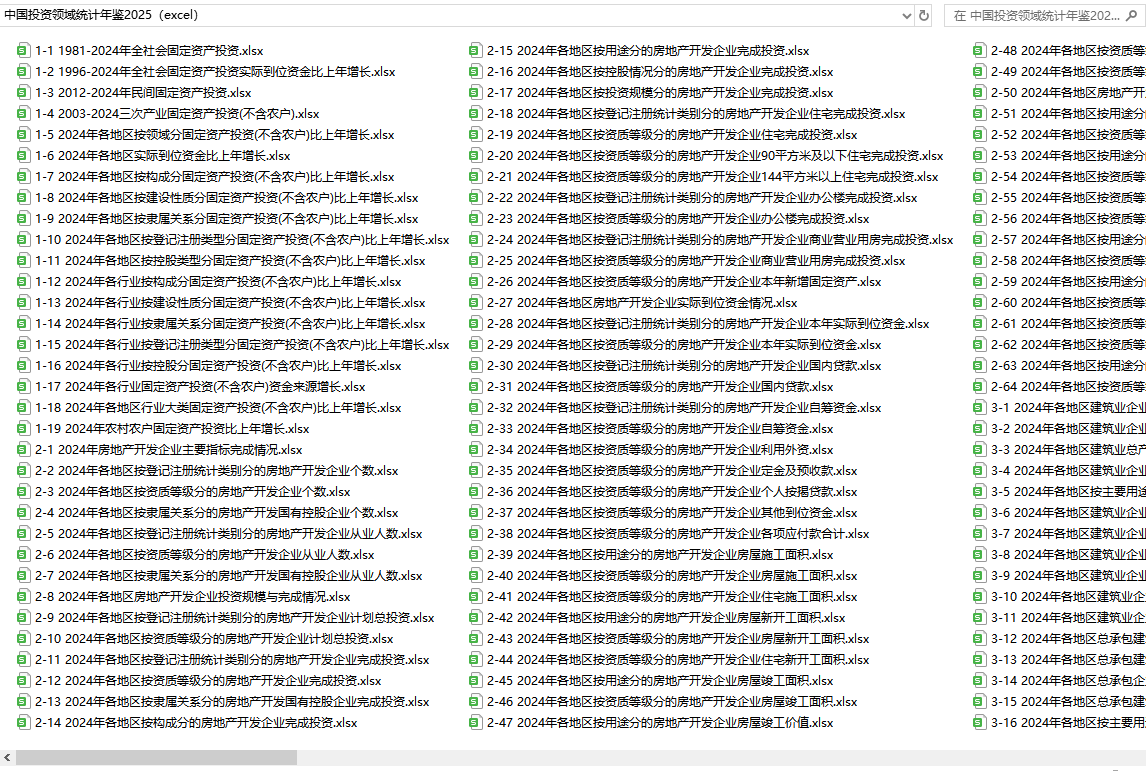
Task: Select the icon of file 3-1 2024年各地区建筑业企业
Action: tap(979, 407)
